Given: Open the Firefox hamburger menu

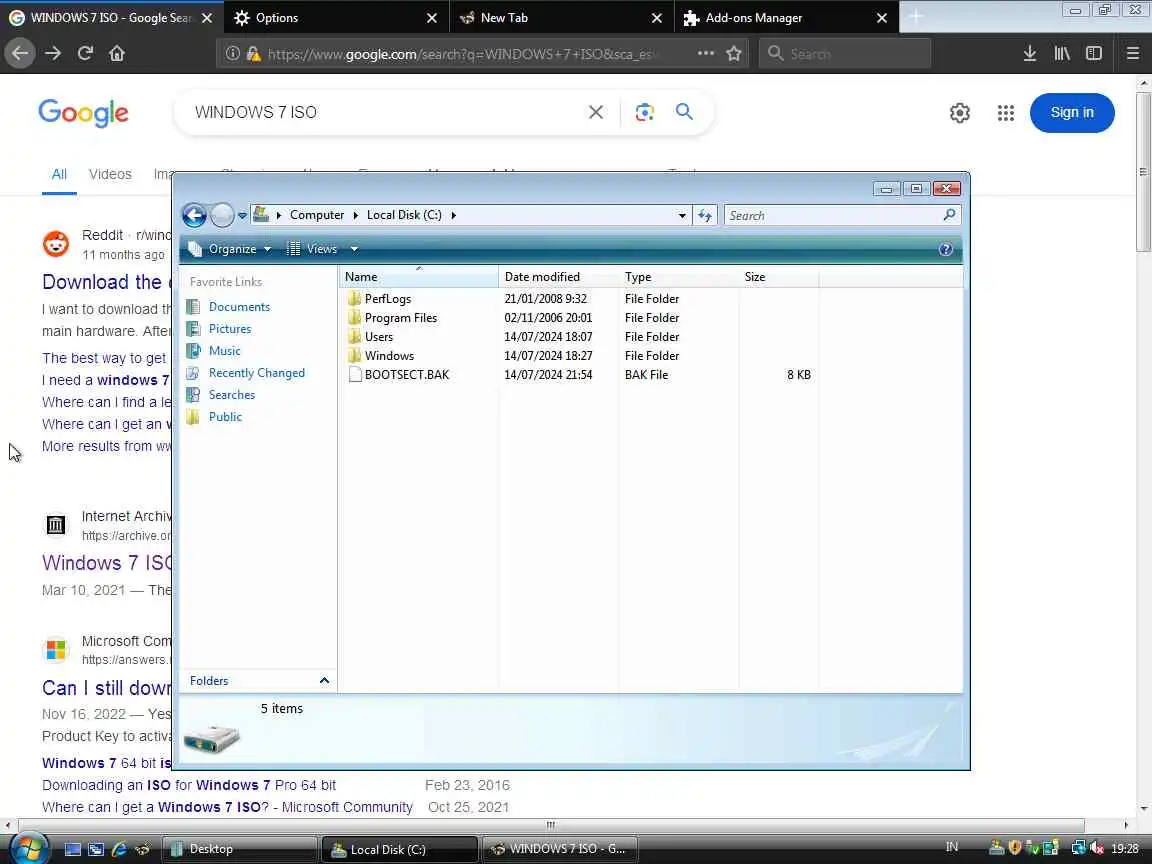Looking at the screenshot, I should (x=1133, y=53).
